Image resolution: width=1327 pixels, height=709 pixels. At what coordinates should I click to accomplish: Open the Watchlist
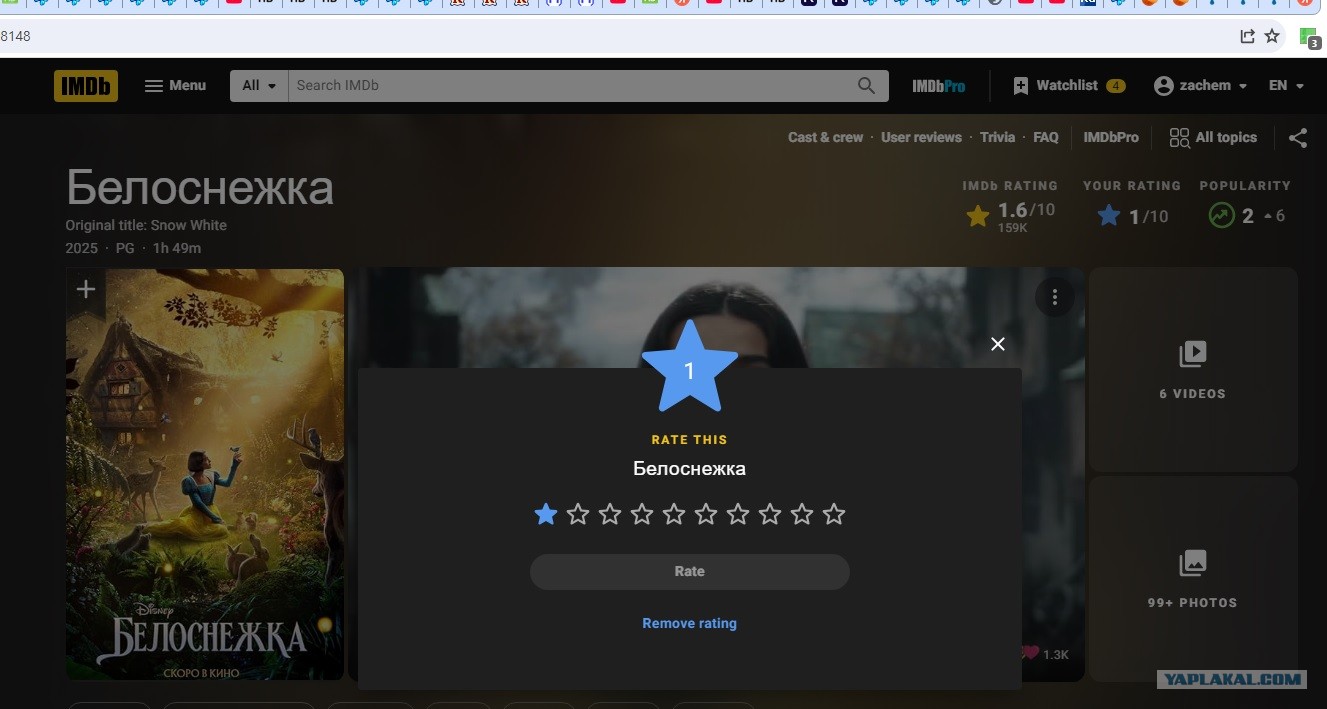(1069, 86)
